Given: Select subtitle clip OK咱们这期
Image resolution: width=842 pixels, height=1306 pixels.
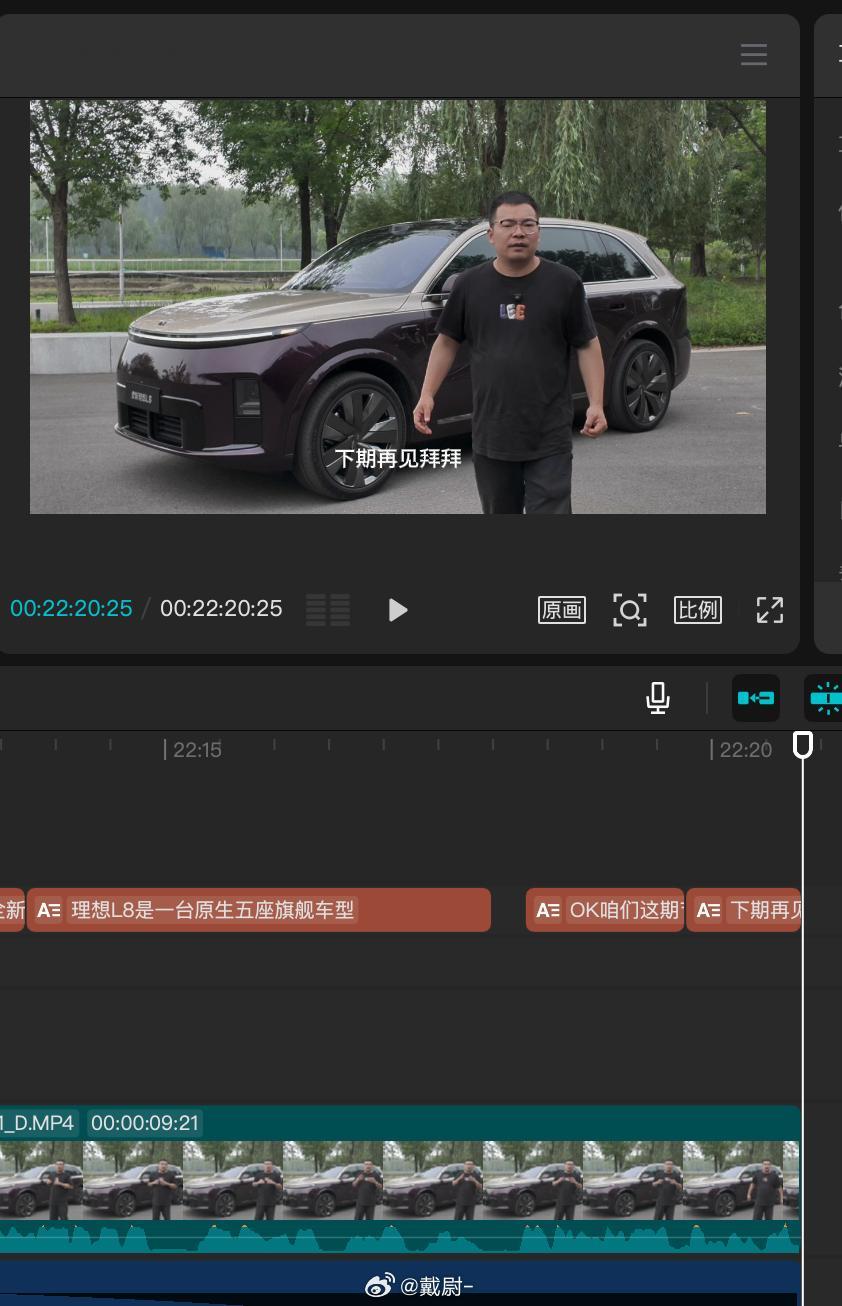Looking at the screenshot, I should click(x=605, y=910).
